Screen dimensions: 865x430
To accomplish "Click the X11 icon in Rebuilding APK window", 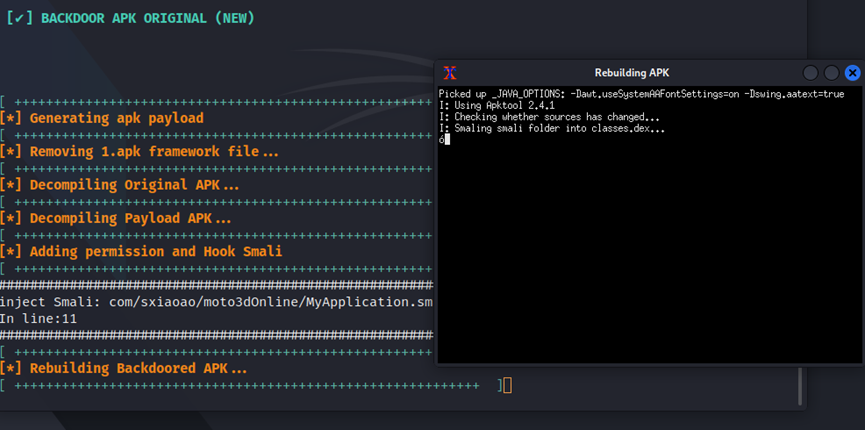I will click(450, 73).
